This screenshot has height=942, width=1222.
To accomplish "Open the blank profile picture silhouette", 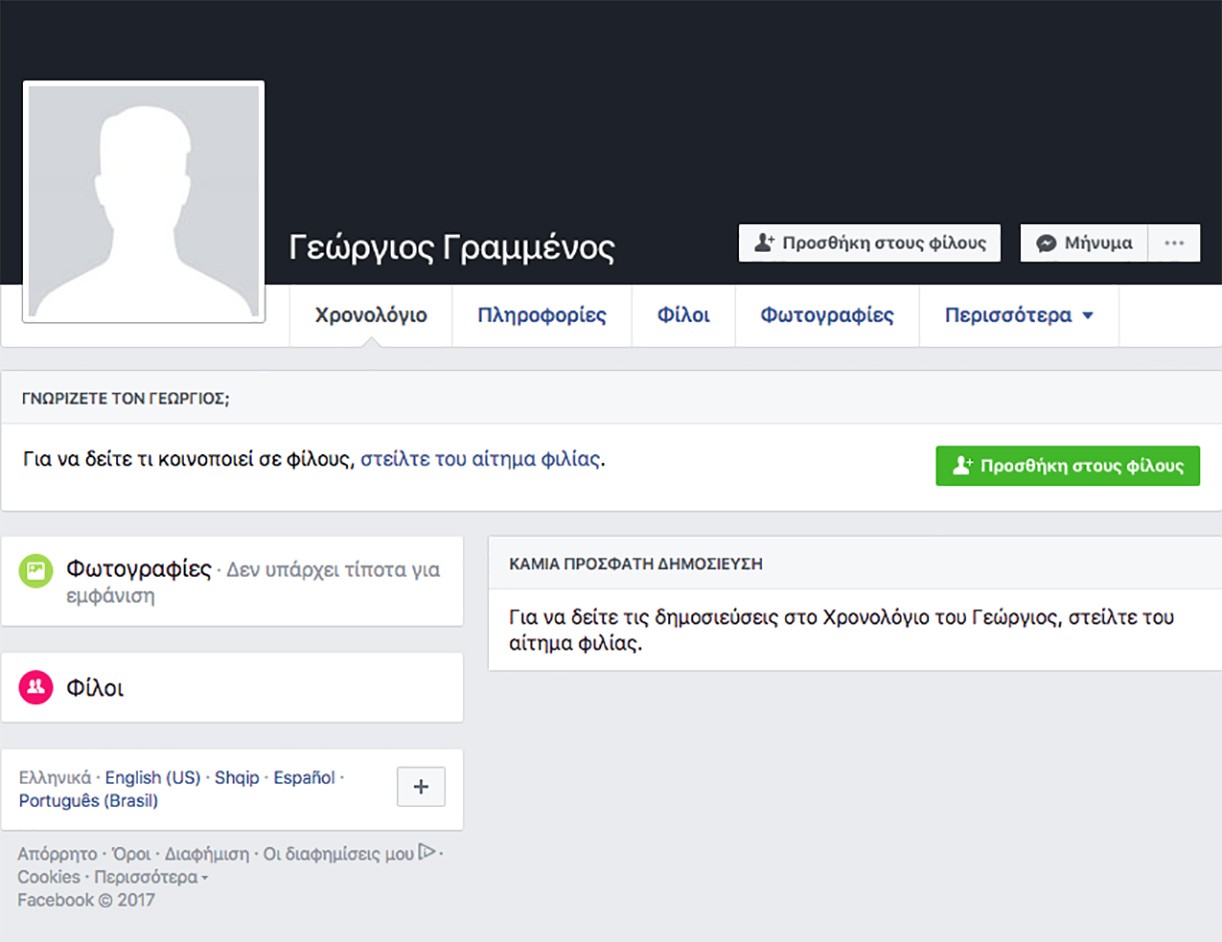I will point(144,202).
